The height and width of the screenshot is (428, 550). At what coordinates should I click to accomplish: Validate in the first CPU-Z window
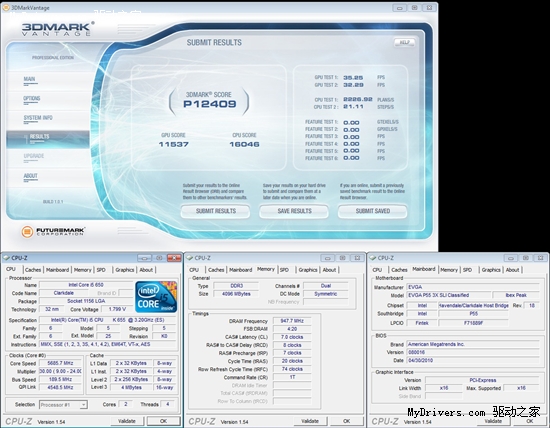[127, 421]
